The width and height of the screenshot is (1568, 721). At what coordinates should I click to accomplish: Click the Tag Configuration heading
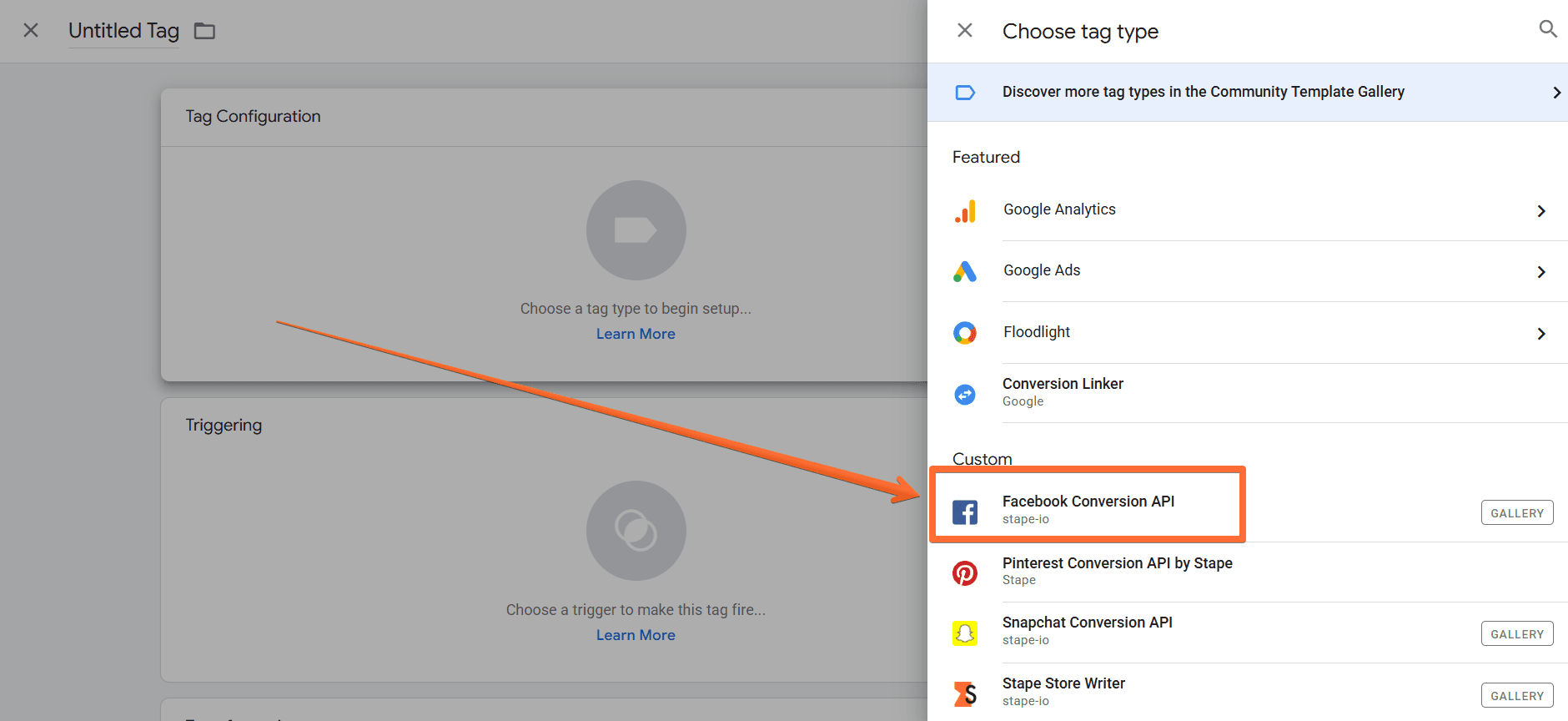(253, 116)
